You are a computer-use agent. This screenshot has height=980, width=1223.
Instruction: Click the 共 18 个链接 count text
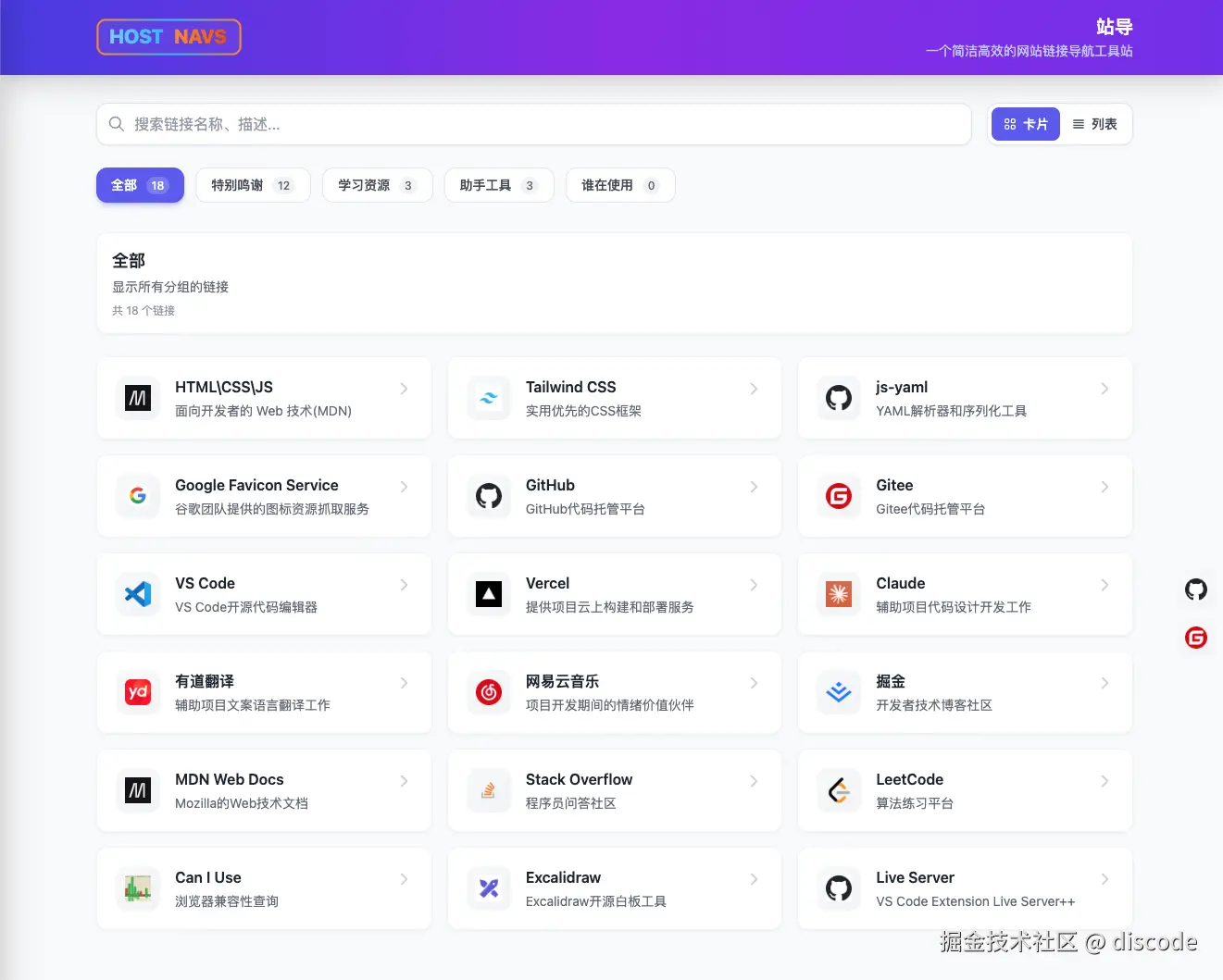pos(144,311)
